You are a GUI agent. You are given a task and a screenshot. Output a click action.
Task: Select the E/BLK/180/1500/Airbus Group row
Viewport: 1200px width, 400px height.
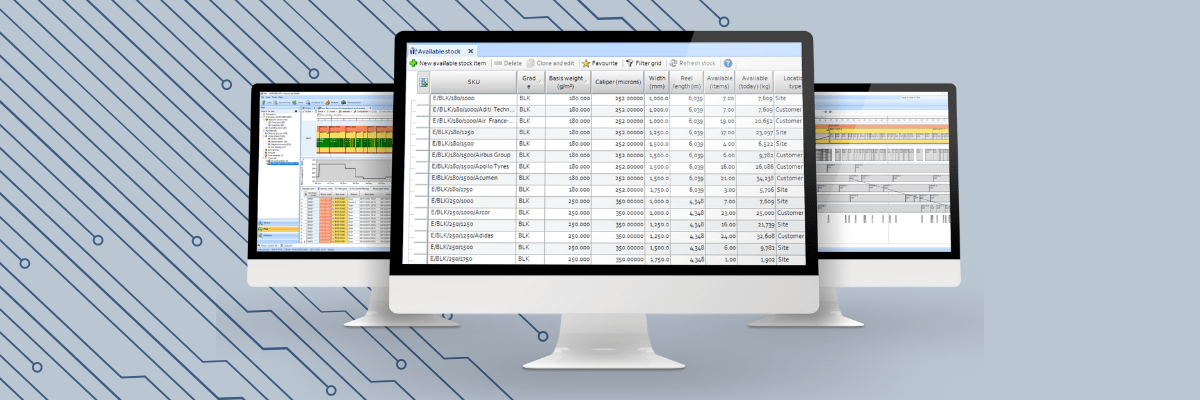[x=471, y=155]
